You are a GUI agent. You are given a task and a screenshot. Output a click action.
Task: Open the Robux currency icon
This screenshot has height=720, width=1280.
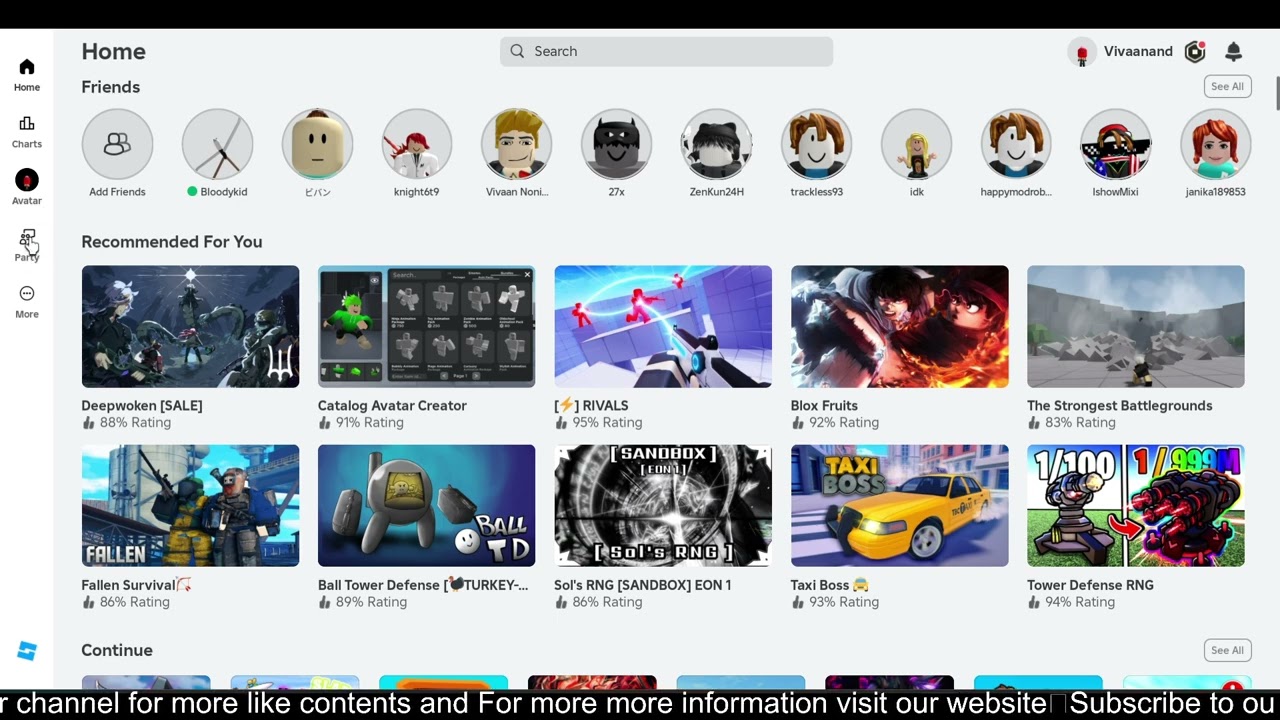(x=1194, y=52)
